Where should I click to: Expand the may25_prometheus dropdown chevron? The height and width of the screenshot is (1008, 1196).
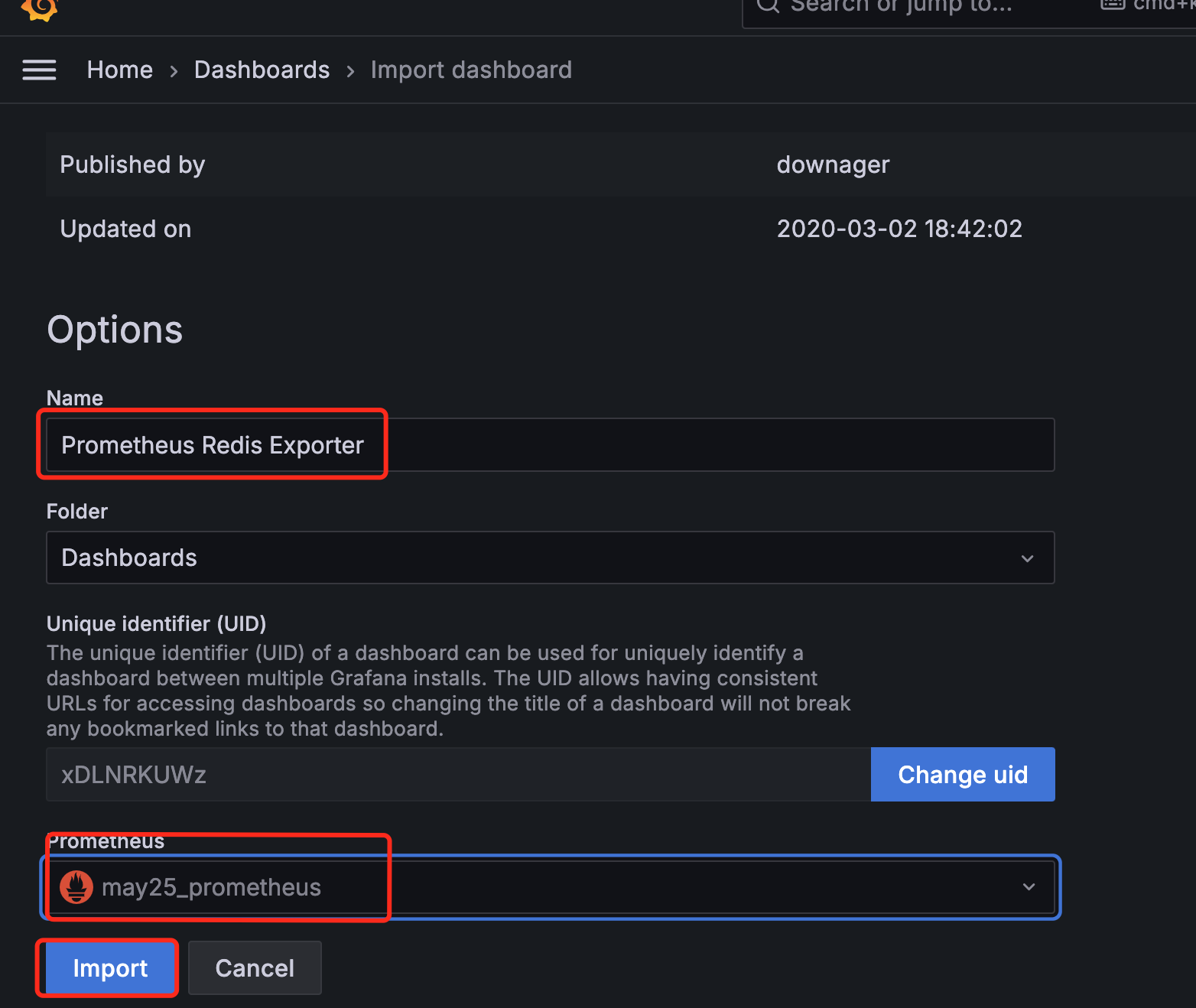(x=1029, y=887)
